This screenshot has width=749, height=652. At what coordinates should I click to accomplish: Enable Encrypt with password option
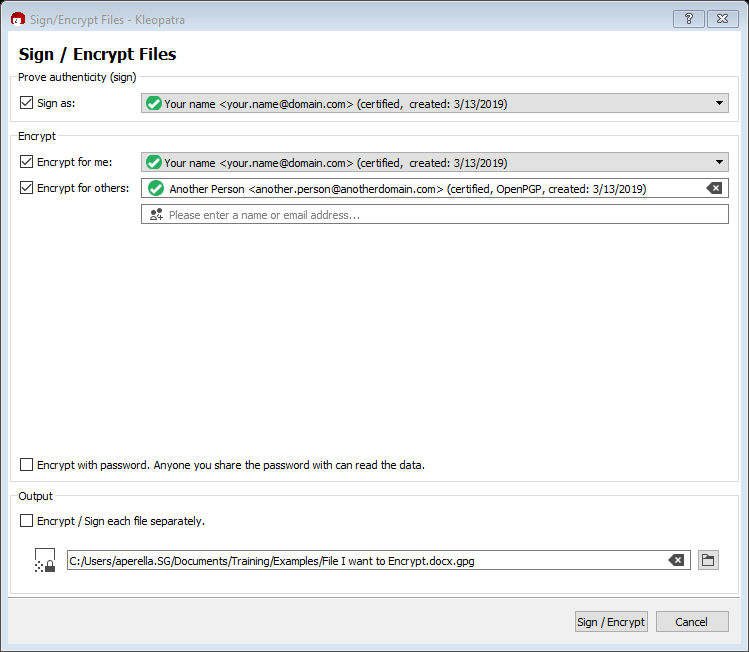27,464
